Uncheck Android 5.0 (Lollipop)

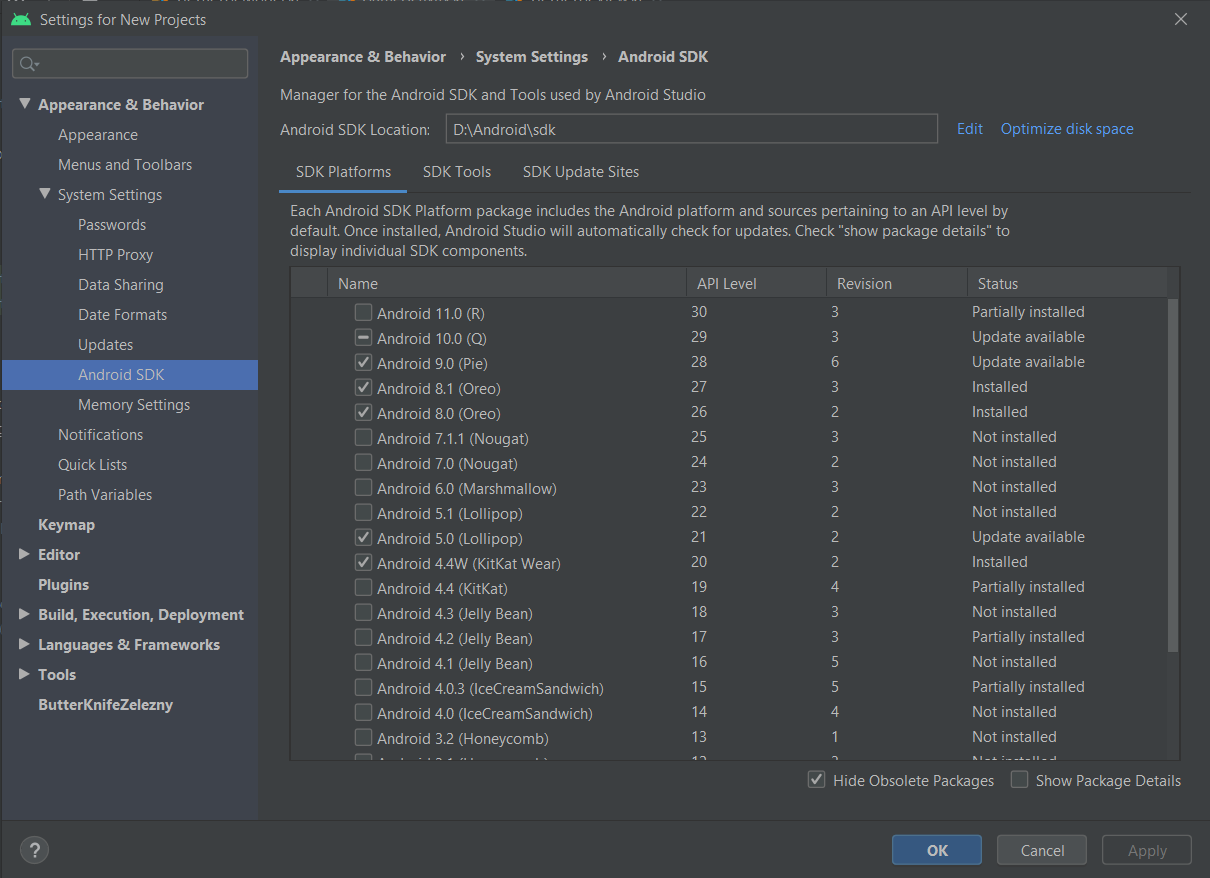363,538
